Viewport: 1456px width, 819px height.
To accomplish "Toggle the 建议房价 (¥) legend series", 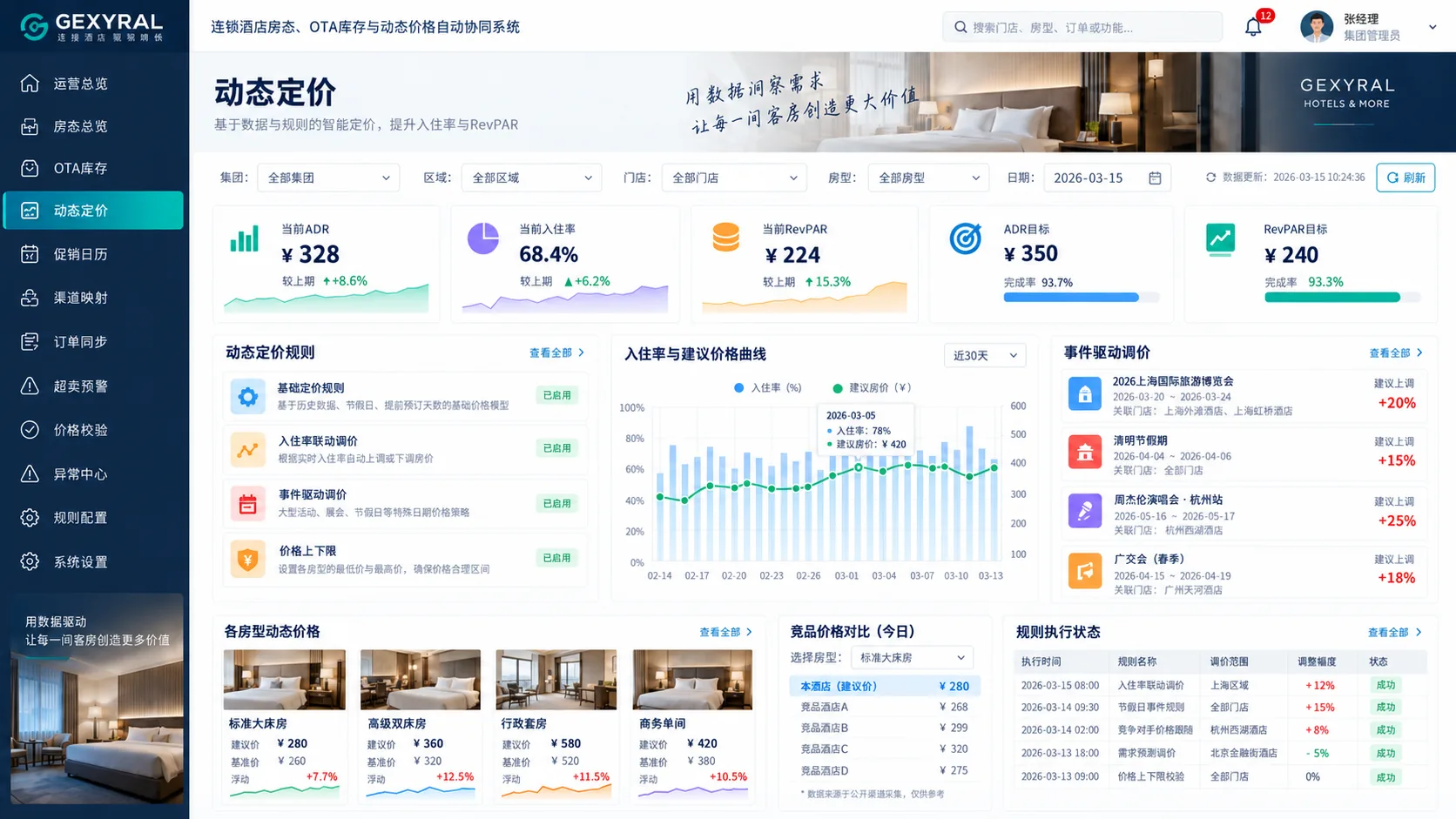I will click(x=872, y=388).
